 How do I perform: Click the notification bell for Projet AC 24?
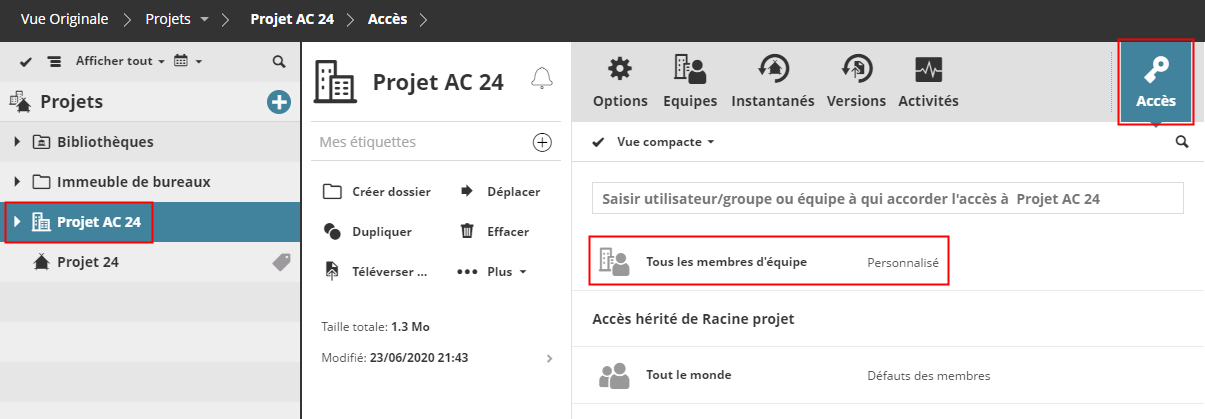[x=542, y=79]
